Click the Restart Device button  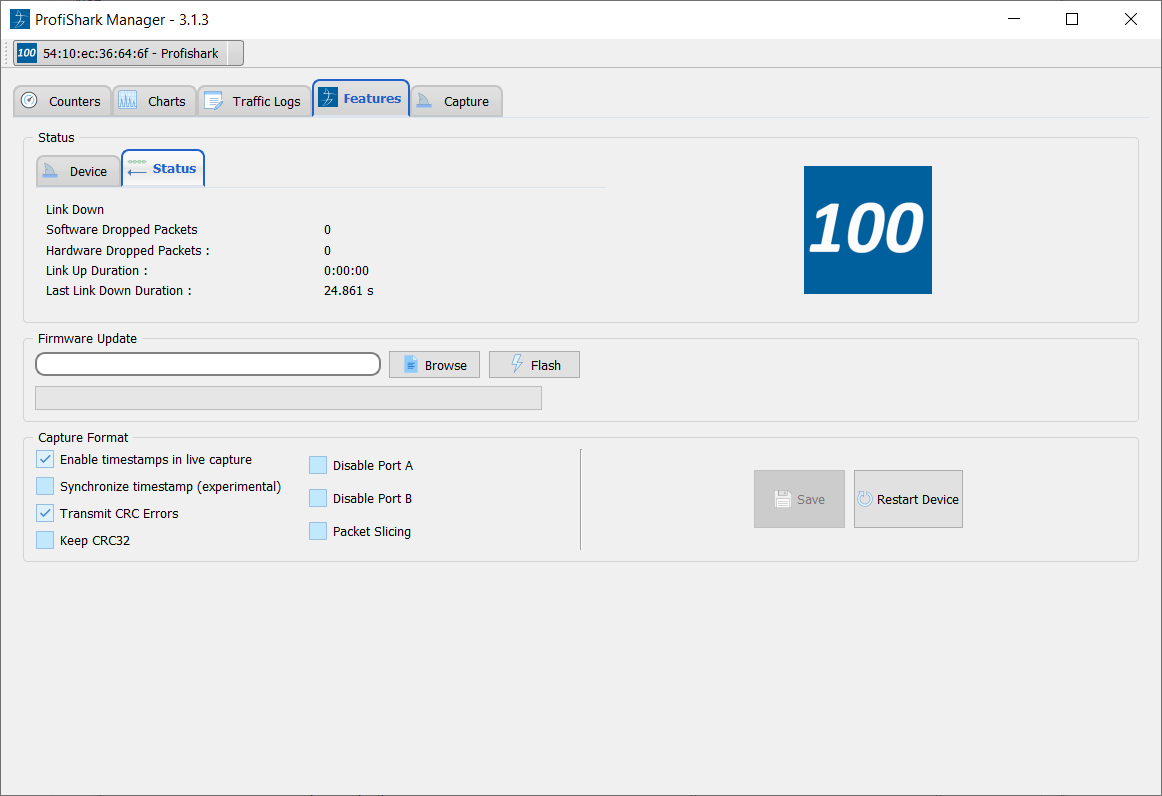pyautogui.click(x=908, y=499)
